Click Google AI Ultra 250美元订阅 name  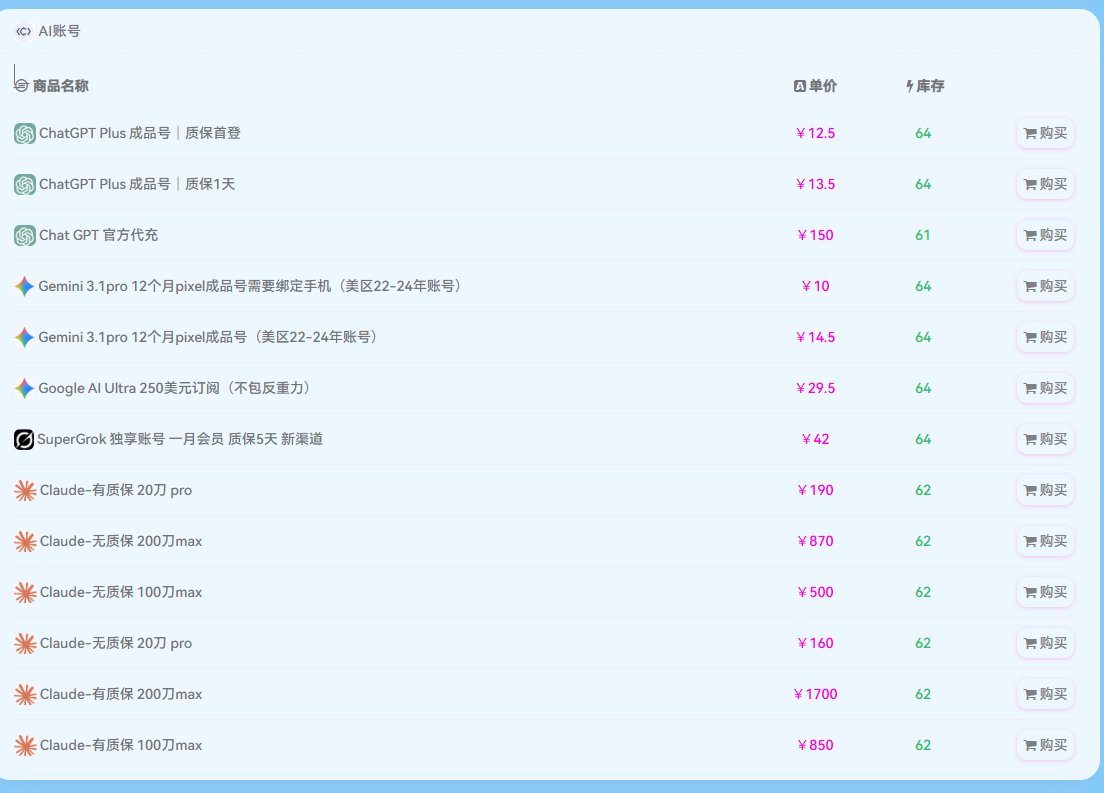176,388
